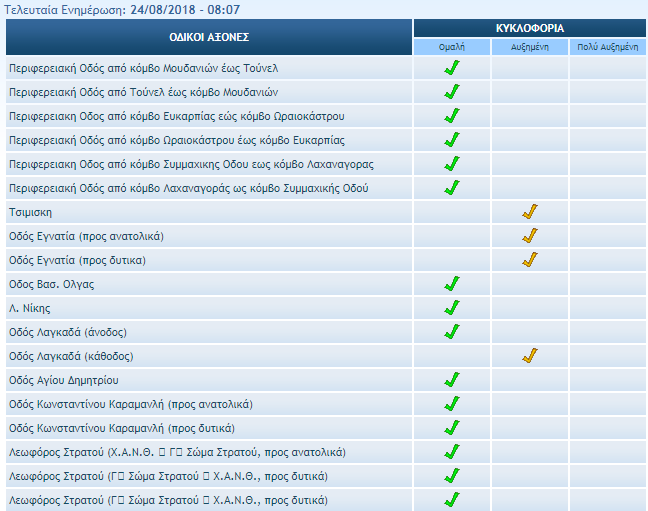Click green checkmark for Περιφερειακή Οδός Μουδανιών έως Τούνελ

pyautogui.click(x=452, y=68)
